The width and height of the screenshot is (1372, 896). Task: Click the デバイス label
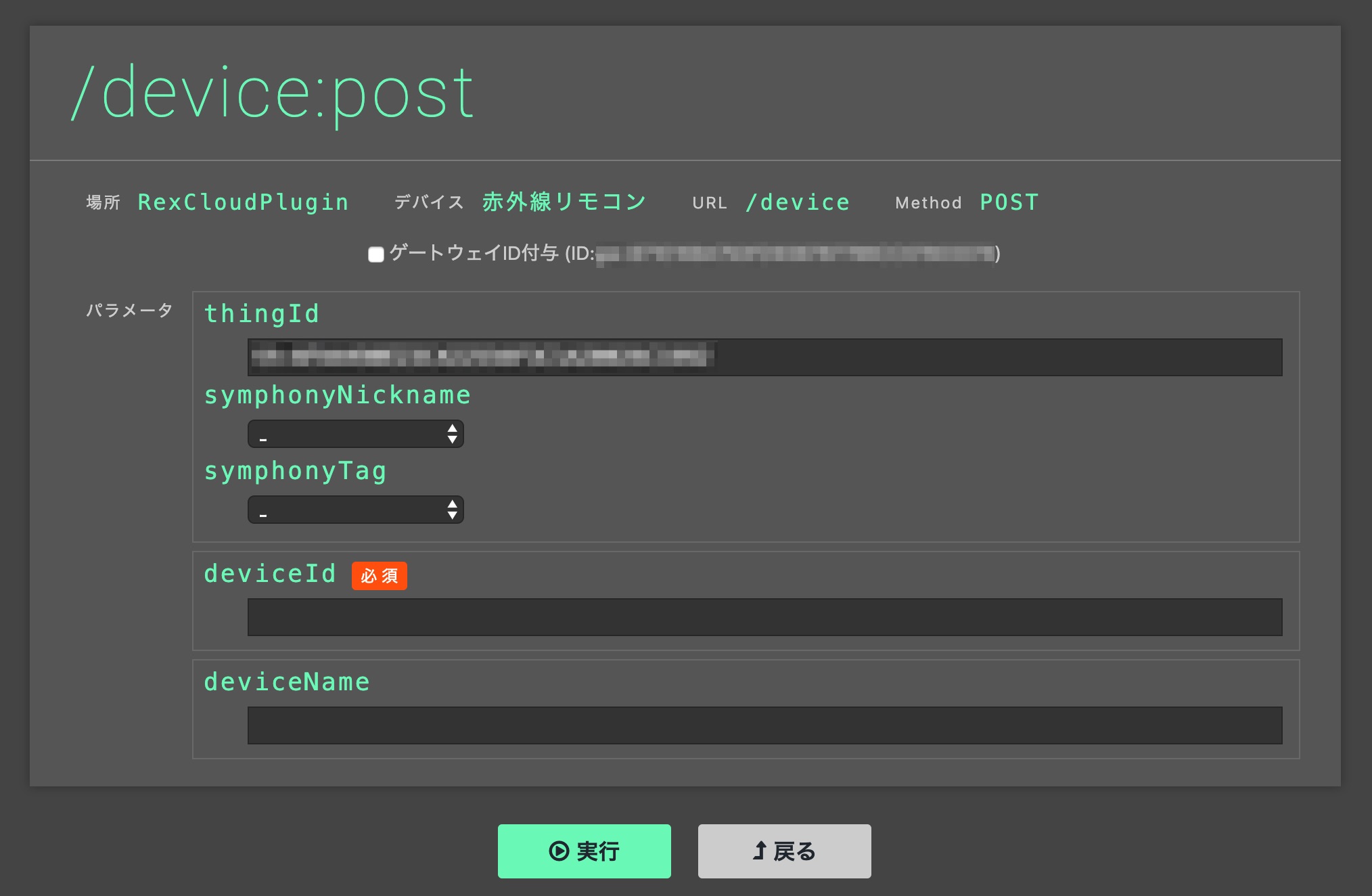click(429, 202)
